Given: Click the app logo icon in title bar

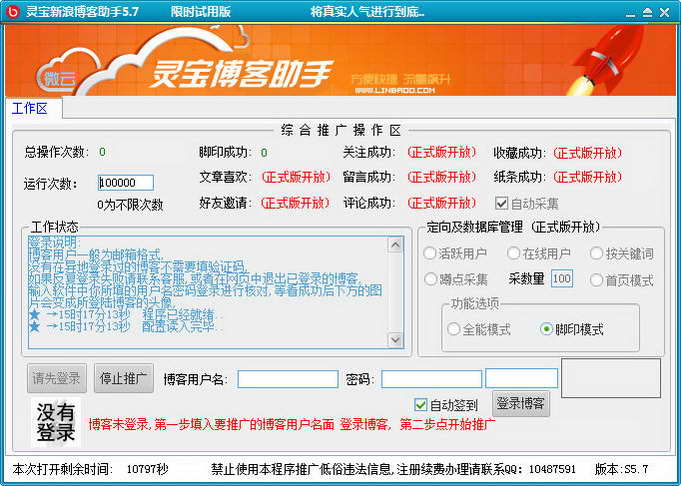Looking at the screenshot, I should [14, 12].
